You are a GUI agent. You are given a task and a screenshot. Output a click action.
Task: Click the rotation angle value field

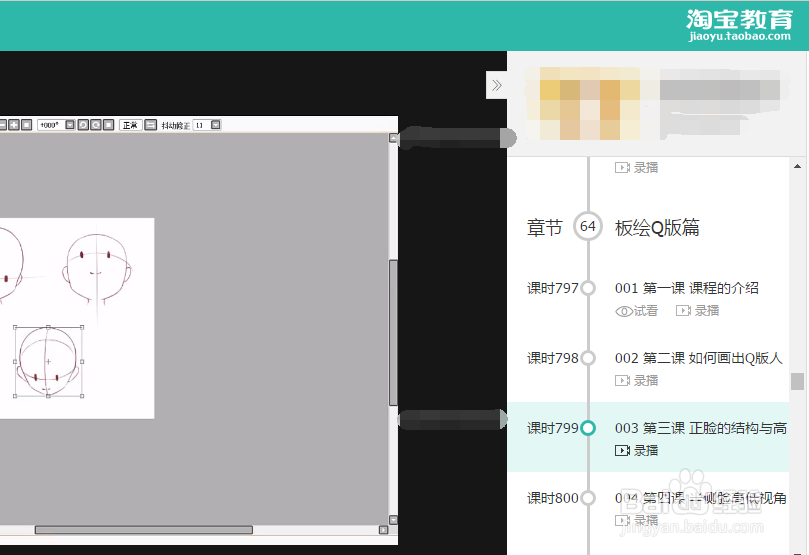click(x=50, y=125)
